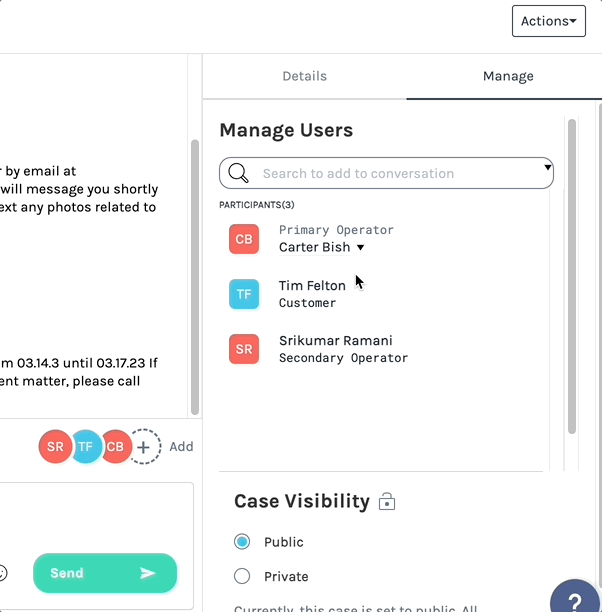This screenshot has height=612, width=602.
Task: Select the Private visibility option
Action: [x=242, y=576]
